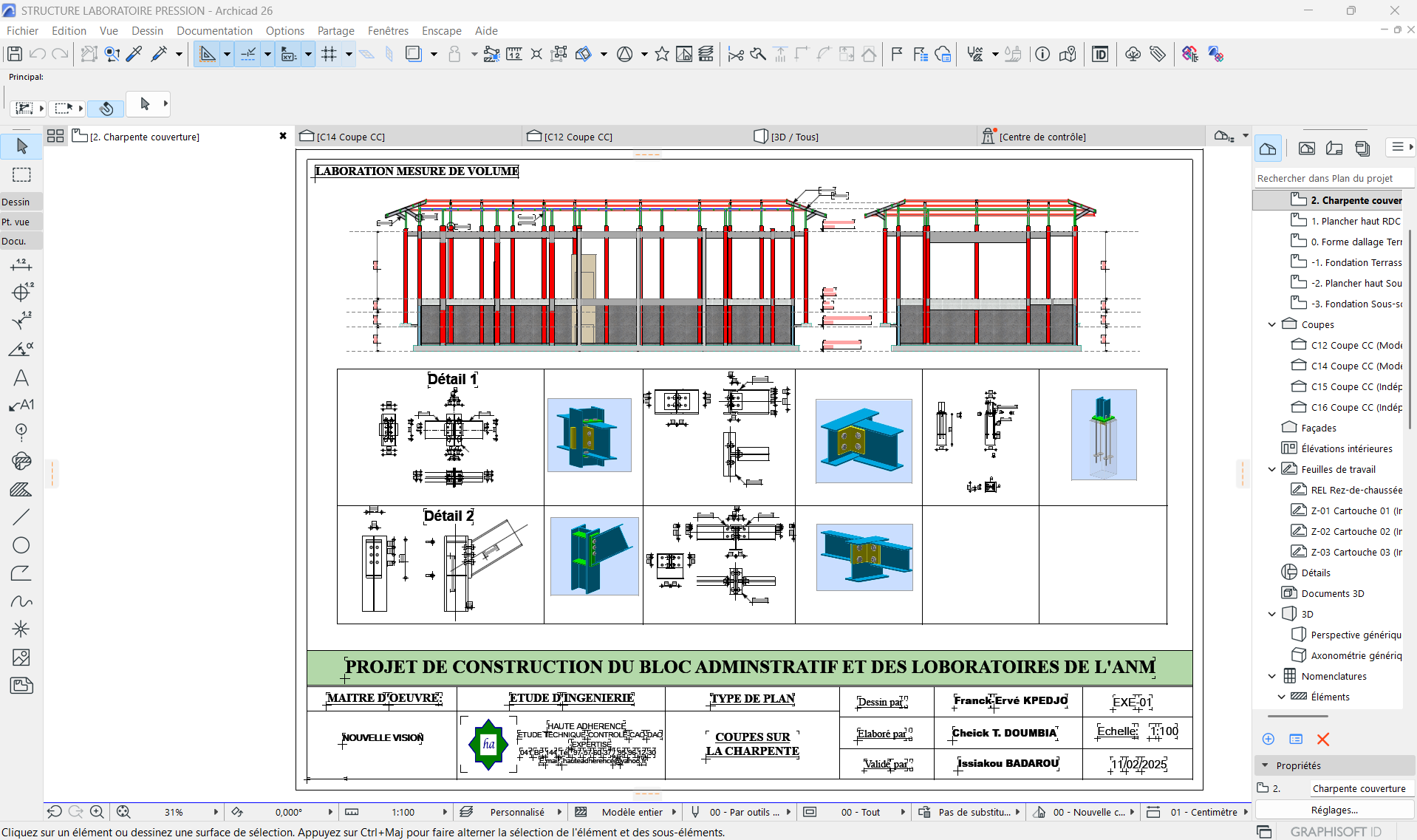Select the Linear Dimension tool
The height and width of the screenshot is (840, 1417).
(21, 264)
